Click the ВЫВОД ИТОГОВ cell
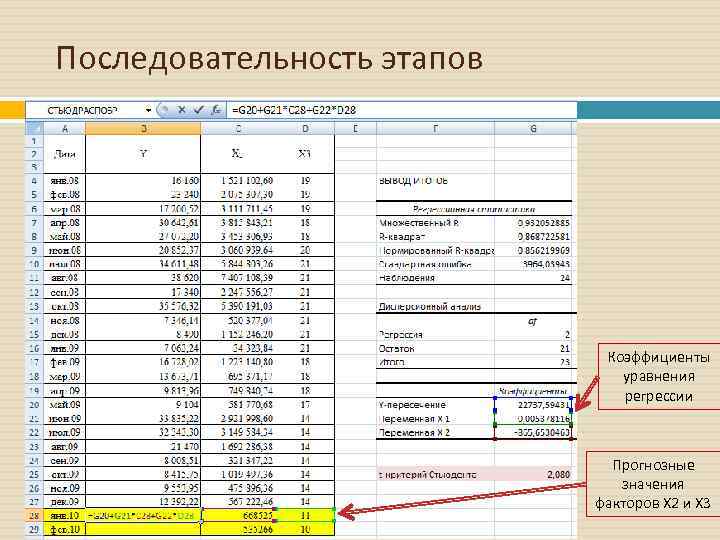The height and width of the screenshot is (540, 720). [435, 180]
